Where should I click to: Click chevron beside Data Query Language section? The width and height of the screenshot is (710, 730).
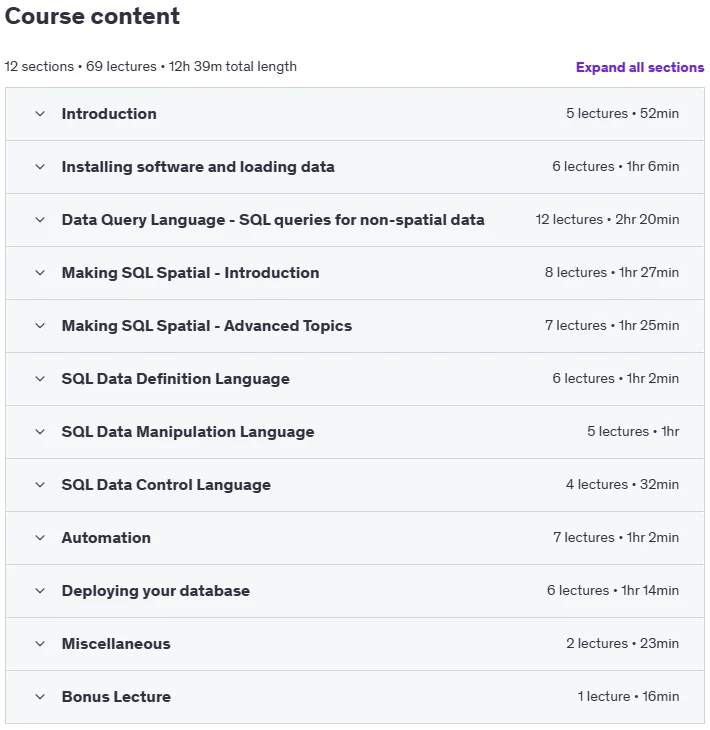pos(40,220)
